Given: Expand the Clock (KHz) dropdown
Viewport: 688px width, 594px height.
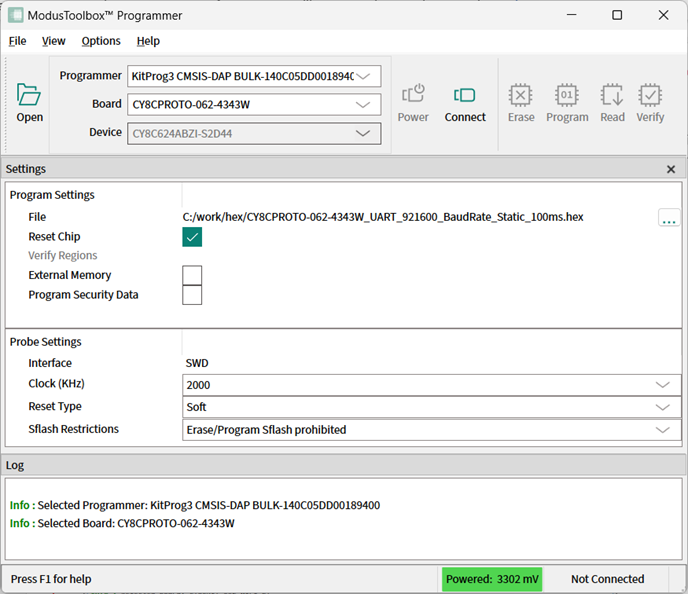Looking at the screenshot, I should (662, 385).
